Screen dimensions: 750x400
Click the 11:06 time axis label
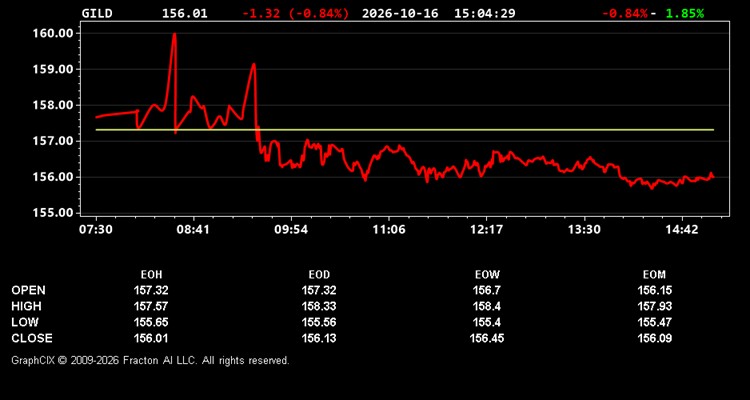click(389, 230)
